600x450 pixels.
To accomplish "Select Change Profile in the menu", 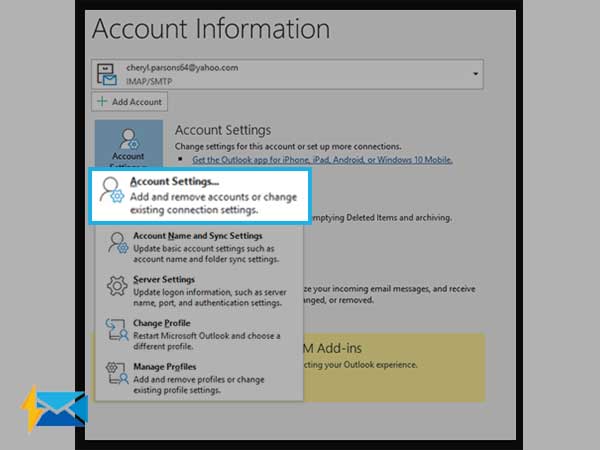I will click(199, 334).
